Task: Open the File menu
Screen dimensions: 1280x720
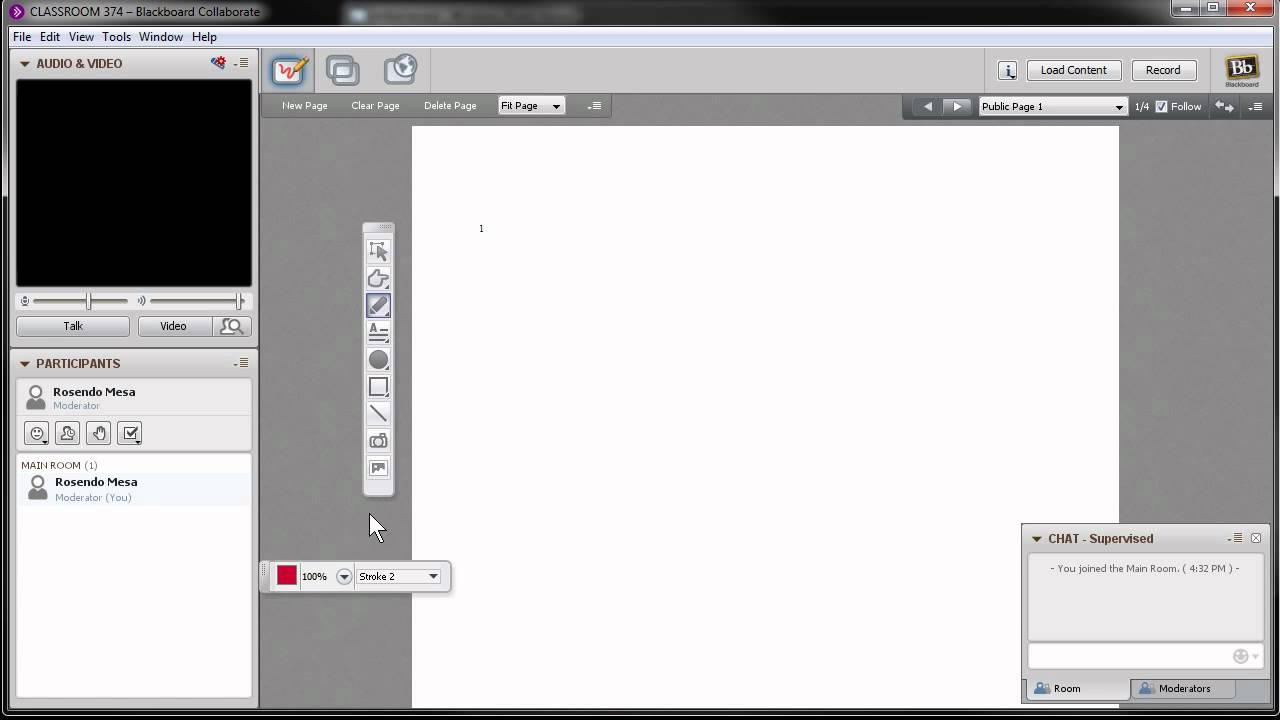Action: coord(22,37)
